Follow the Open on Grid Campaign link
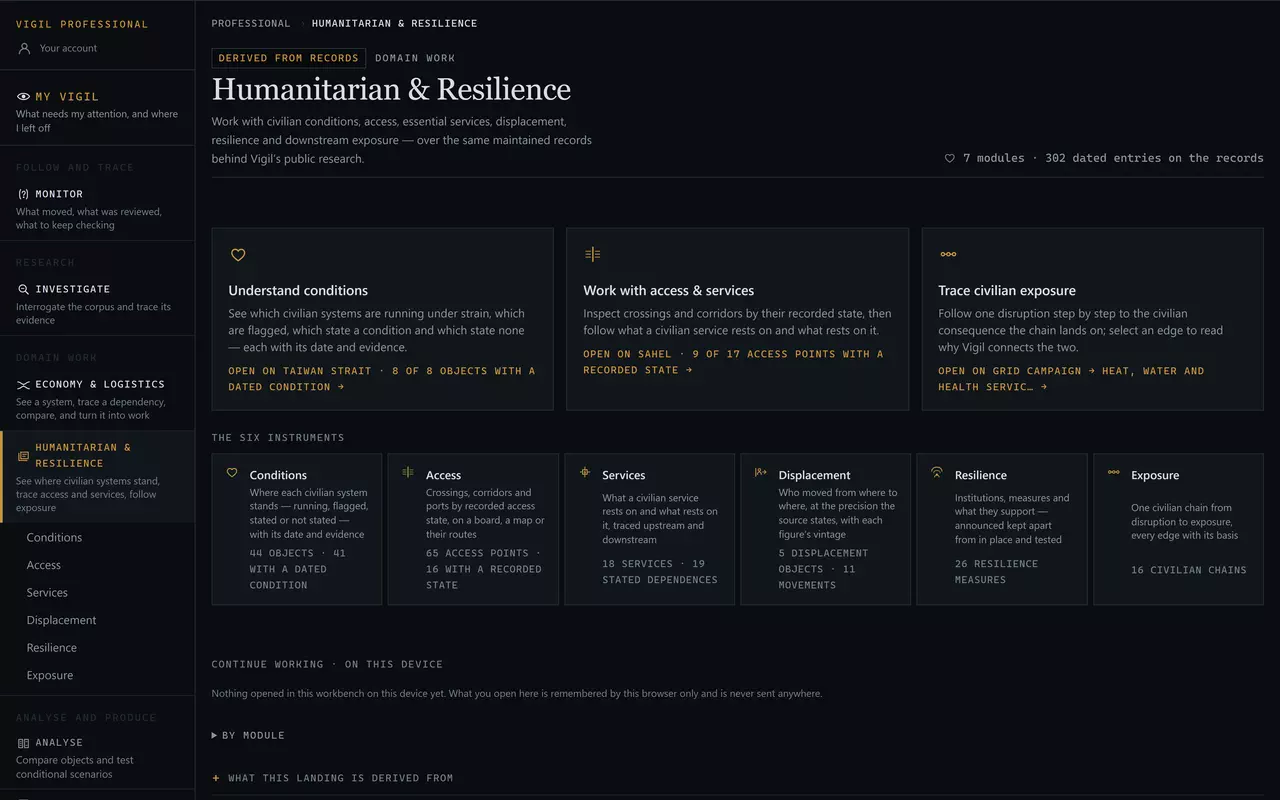Image resolution: width=1280 pixels, height=800 pixels. click(1072, 379)
